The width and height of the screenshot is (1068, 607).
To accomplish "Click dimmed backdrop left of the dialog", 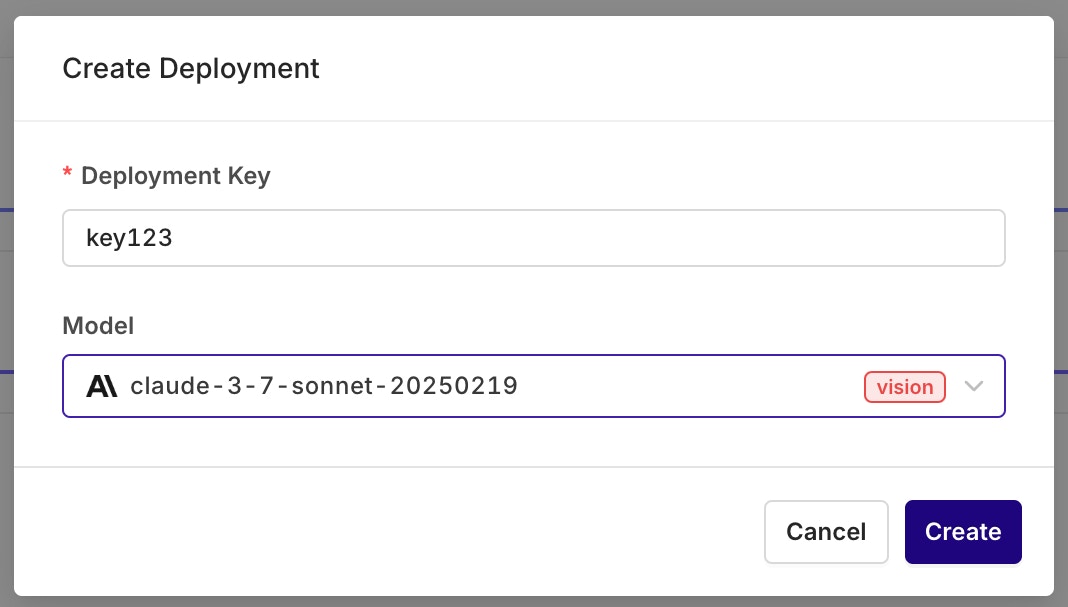I will click(x=6, y=300).
